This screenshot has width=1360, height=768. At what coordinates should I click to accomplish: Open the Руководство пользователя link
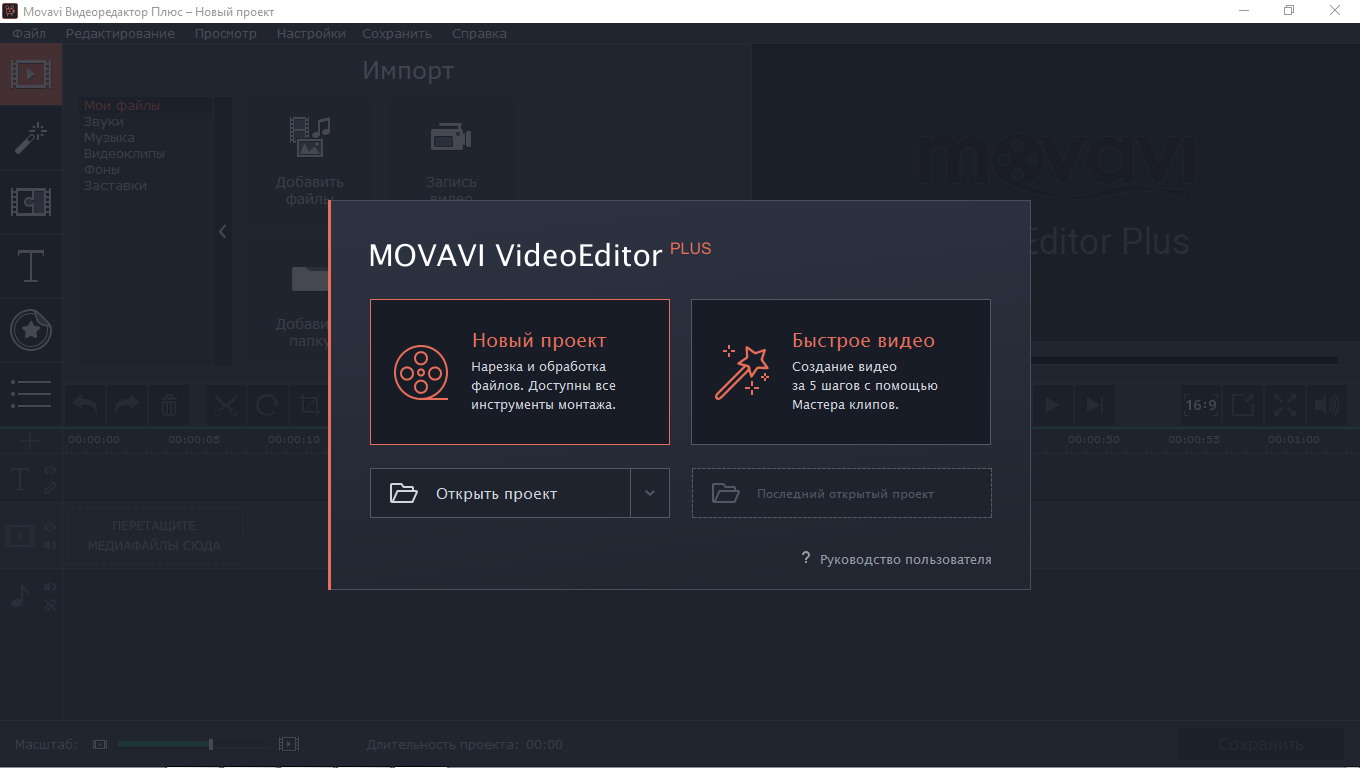tap(906, 560)
